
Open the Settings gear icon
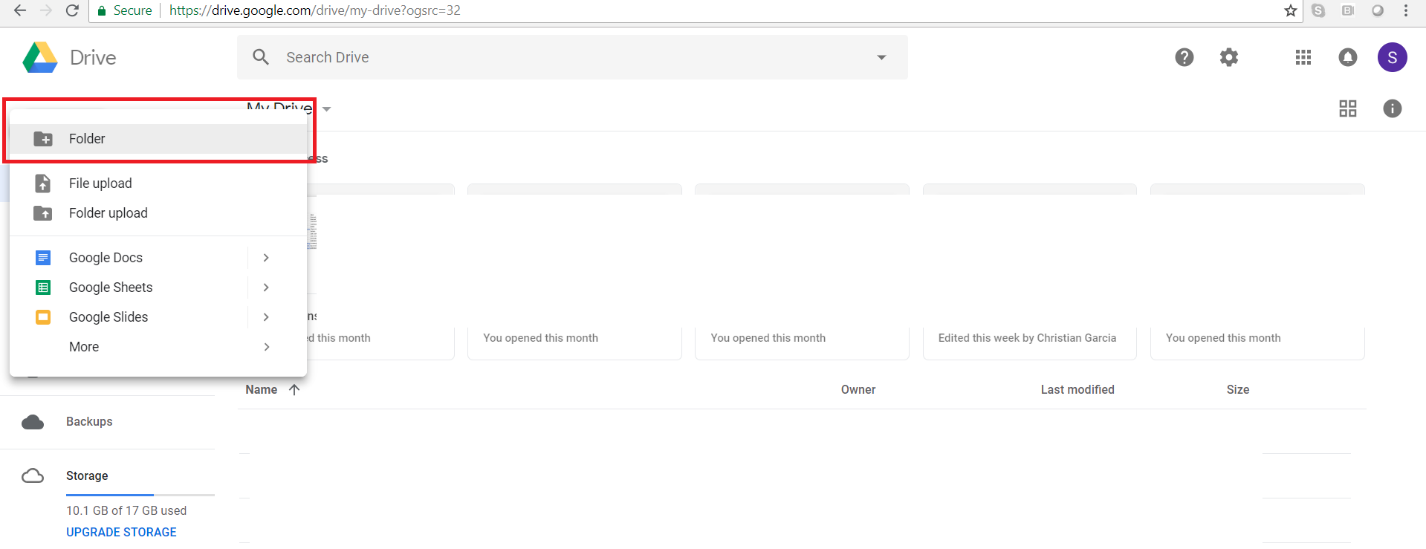pos(1229,57)
